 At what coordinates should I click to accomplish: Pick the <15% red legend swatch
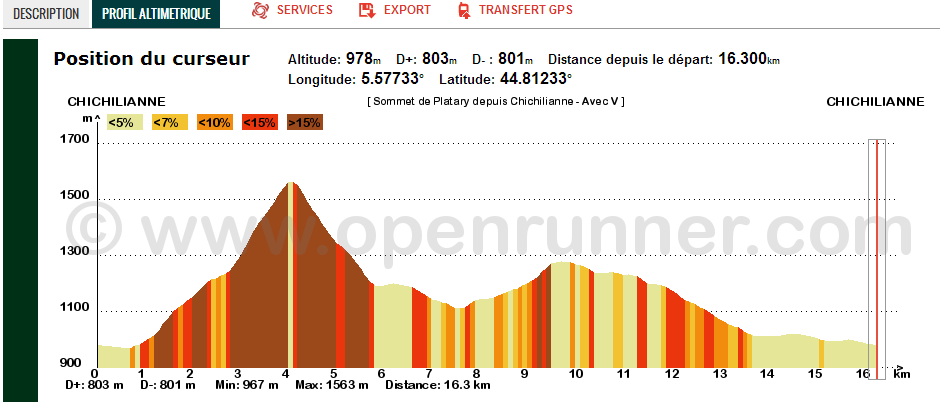click(x=260, y=122)
